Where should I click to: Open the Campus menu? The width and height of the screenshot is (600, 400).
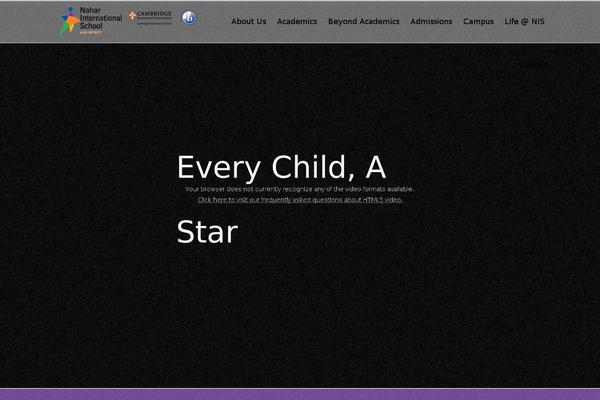[x=478, y=21]
